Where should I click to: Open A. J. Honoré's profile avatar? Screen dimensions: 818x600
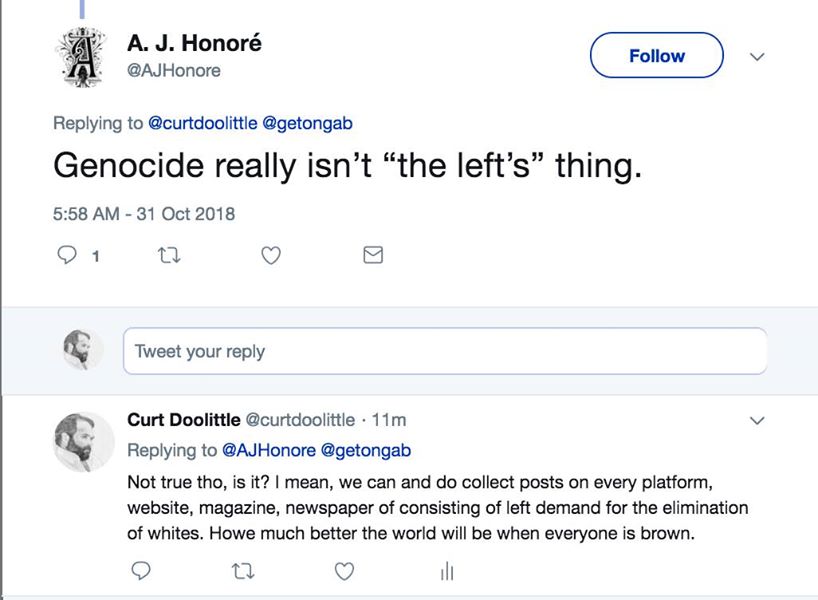point(78,55)
